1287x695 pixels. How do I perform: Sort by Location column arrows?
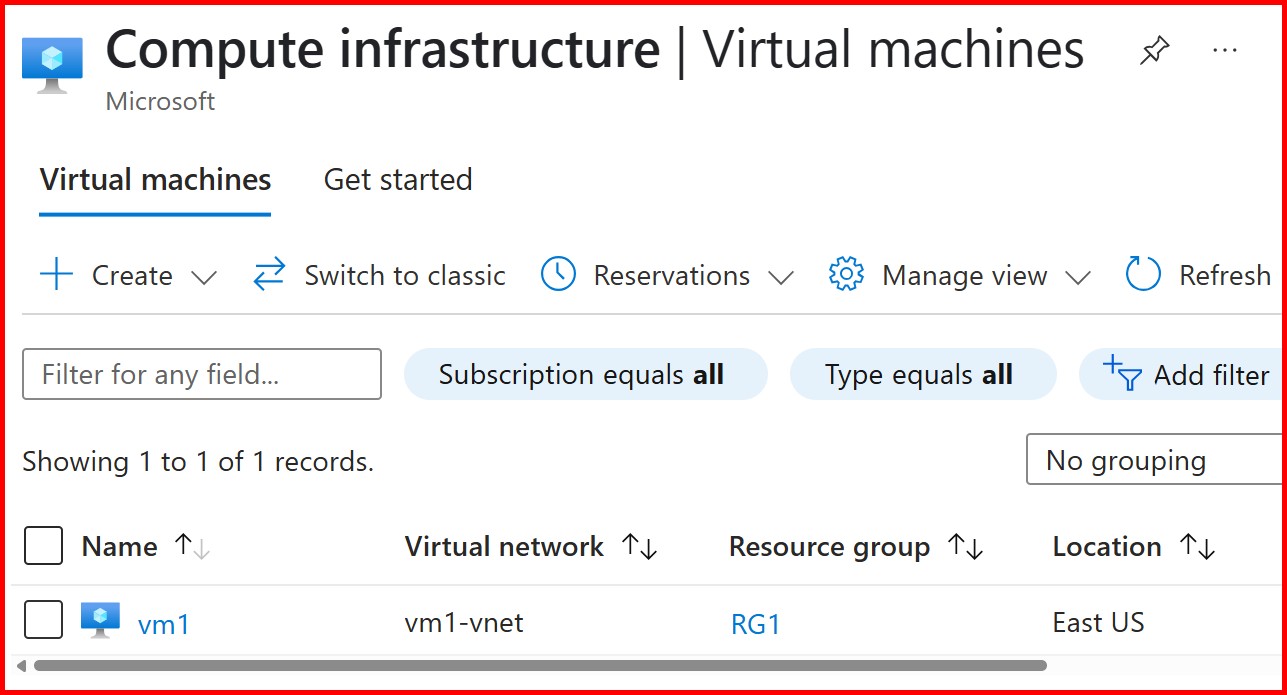1197,547
